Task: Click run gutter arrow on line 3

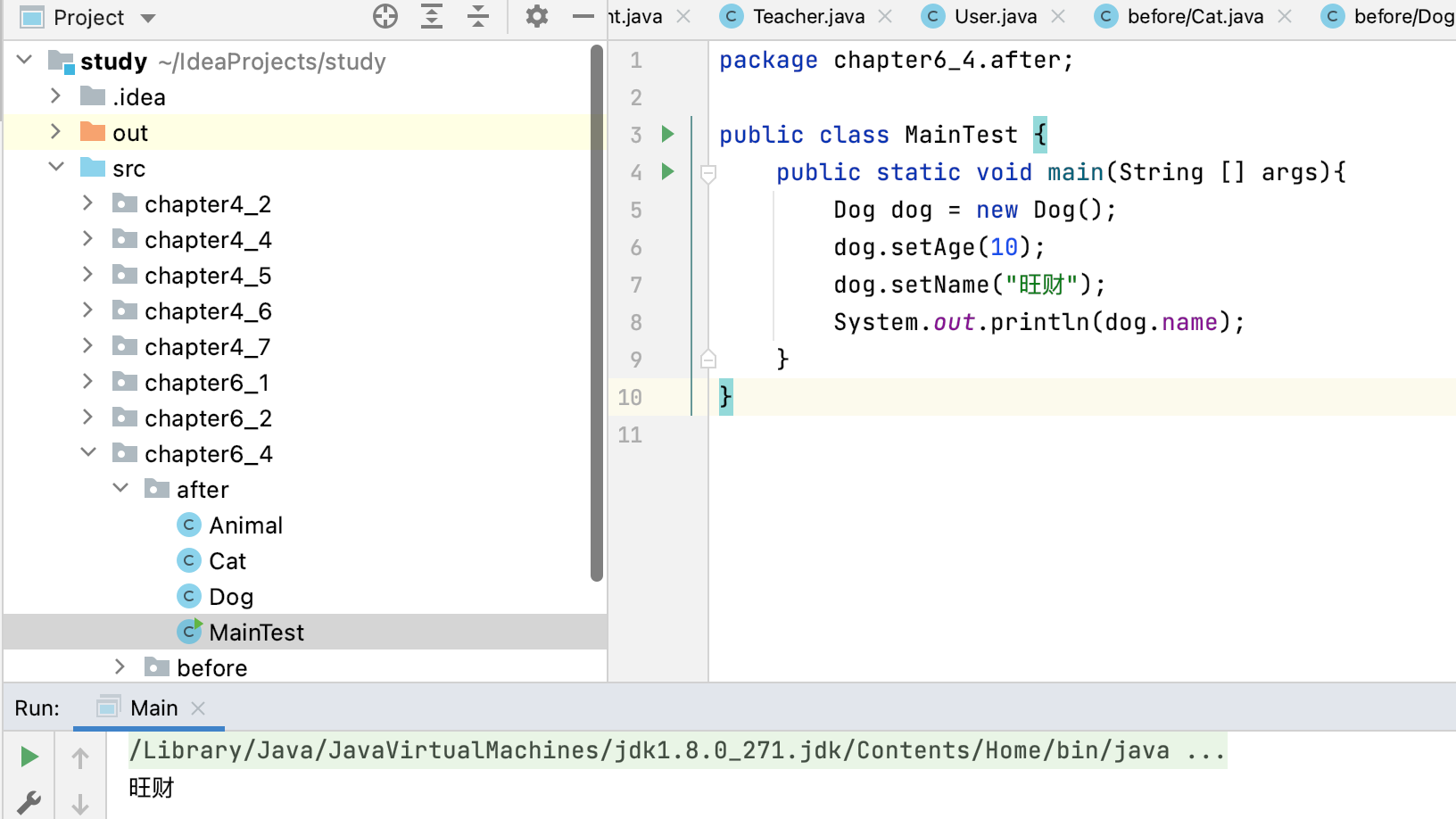Action: tap(667, 135)
